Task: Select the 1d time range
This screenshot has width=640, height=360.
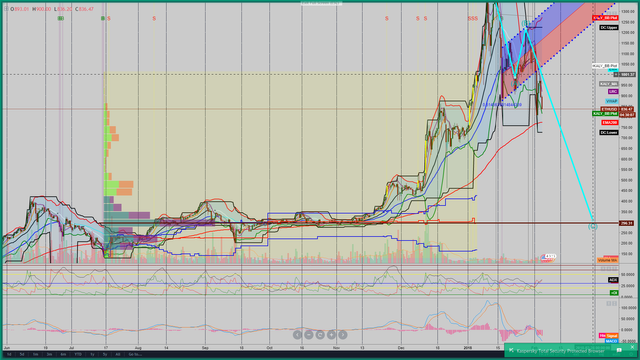Action: tap(9, 354)
